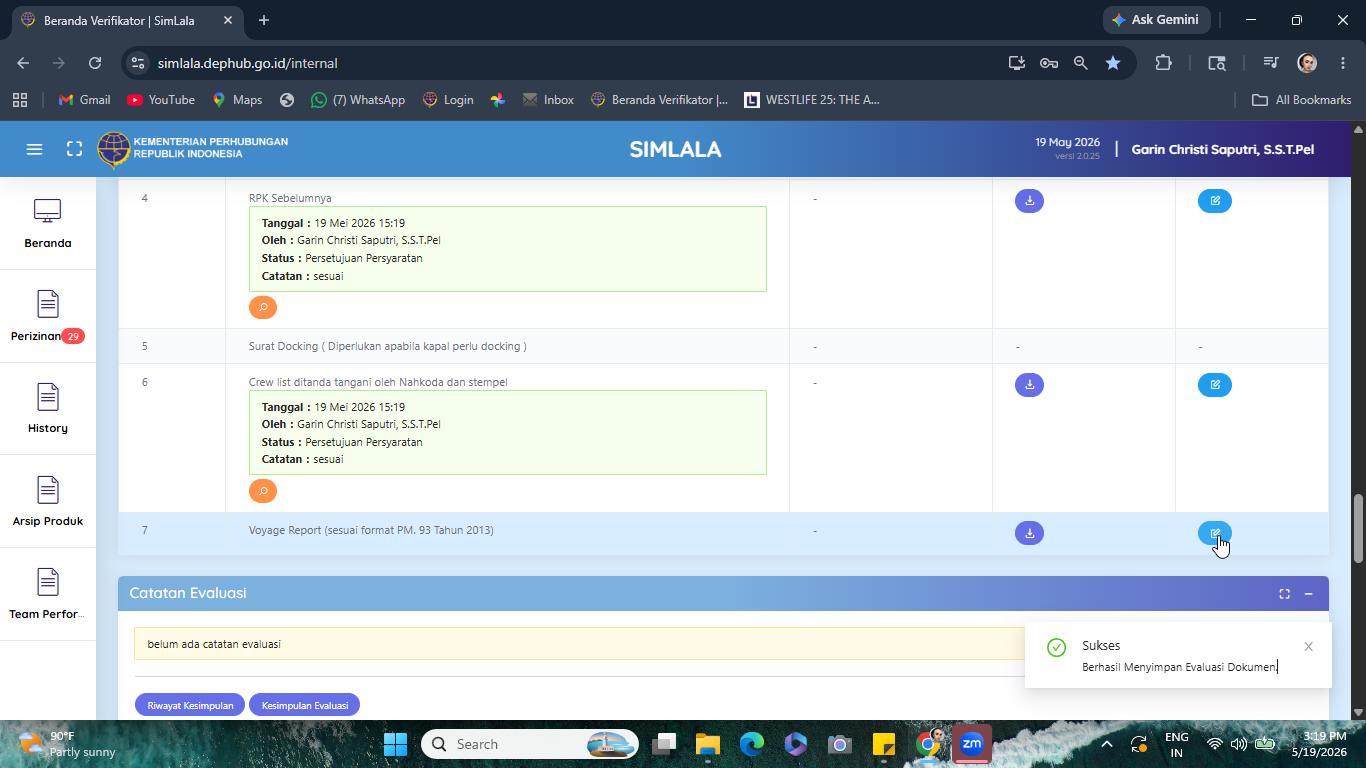
Task: Maximize the Catatan Evaluasi panel
Action: click(x=1284, y=594)
